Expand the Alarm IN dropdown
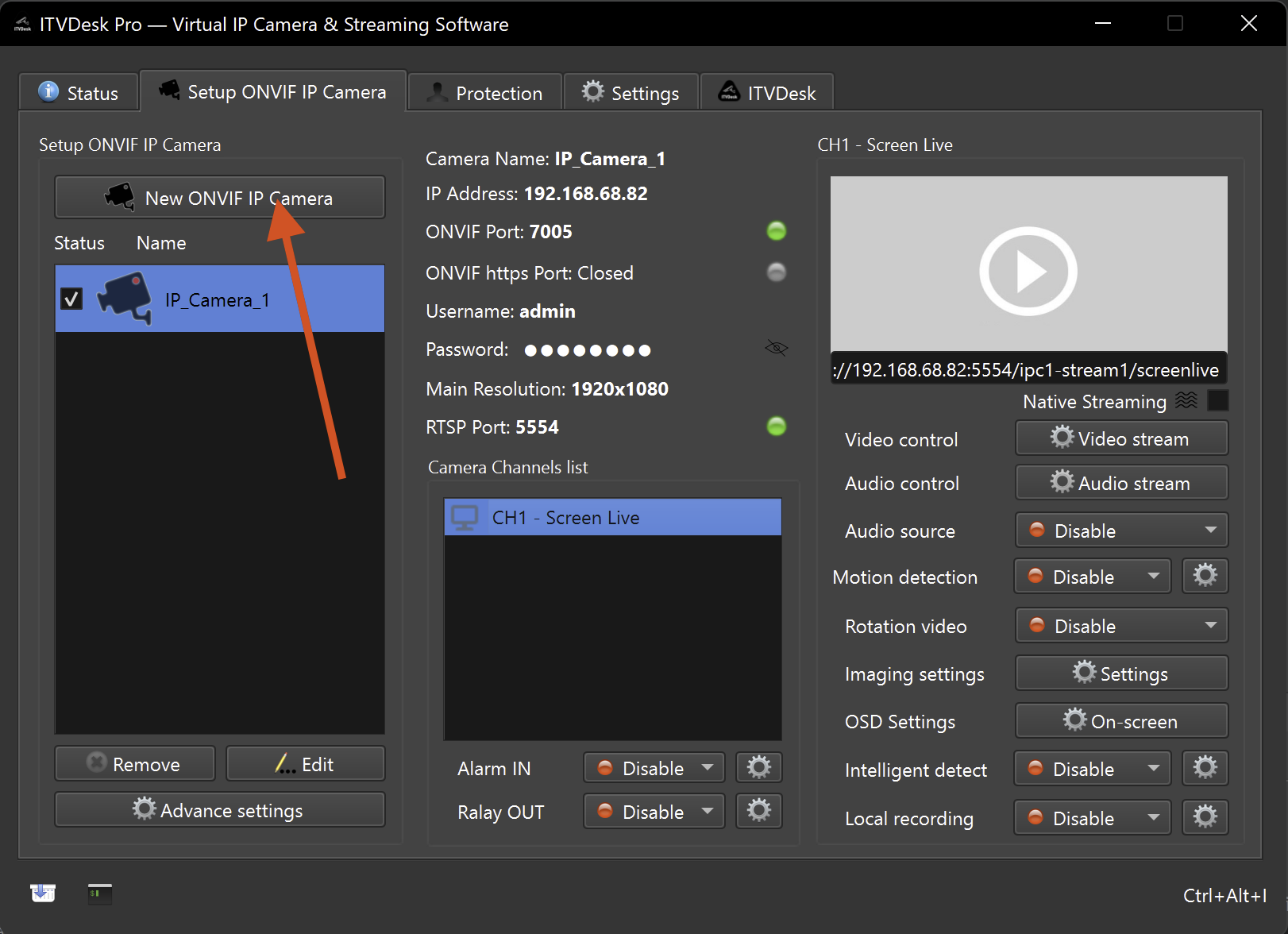The image size is (1288, 934). 654,768
